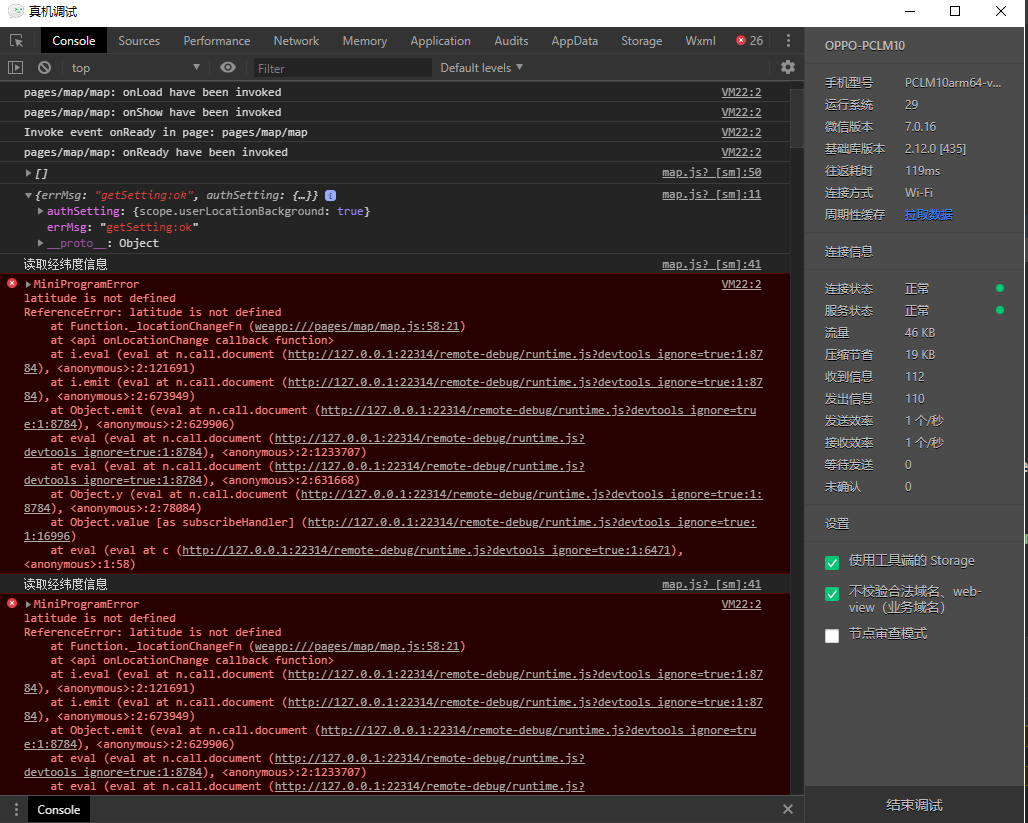Image resolution: width=1028 pixels, height=823 pixels.
Task: Expand the authSetting property
Action: point(41,211)
